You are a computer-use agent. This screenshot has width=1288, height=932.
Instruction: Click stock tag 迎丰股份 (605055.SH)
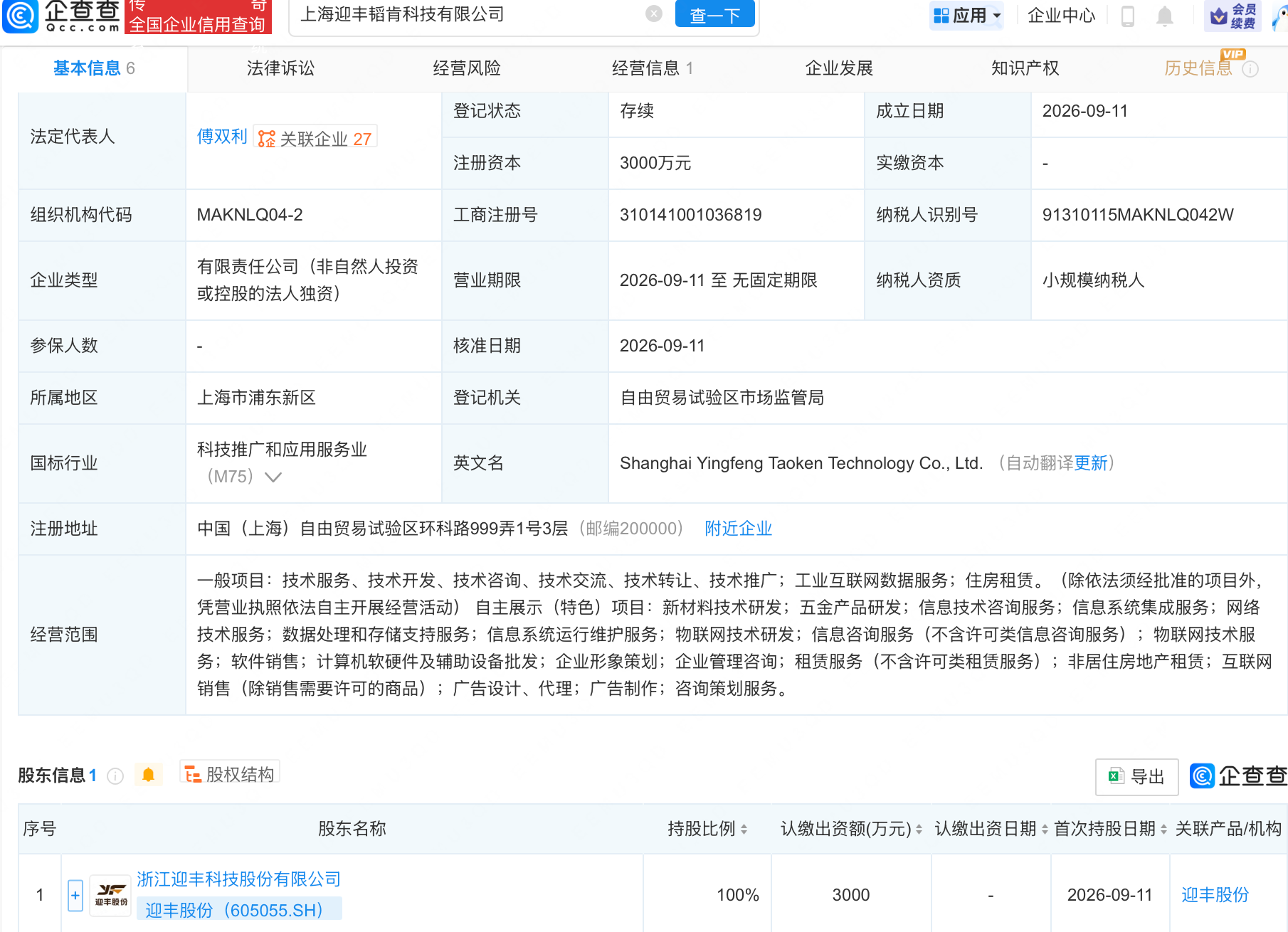coord(239,910)
